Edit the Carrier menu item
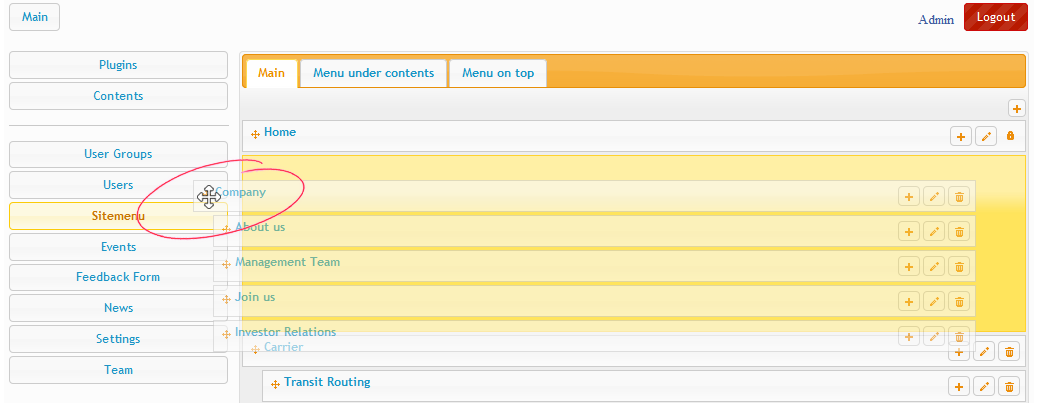Image resolution: width=1037 pixels, height=403 pixels. (985, 352)
